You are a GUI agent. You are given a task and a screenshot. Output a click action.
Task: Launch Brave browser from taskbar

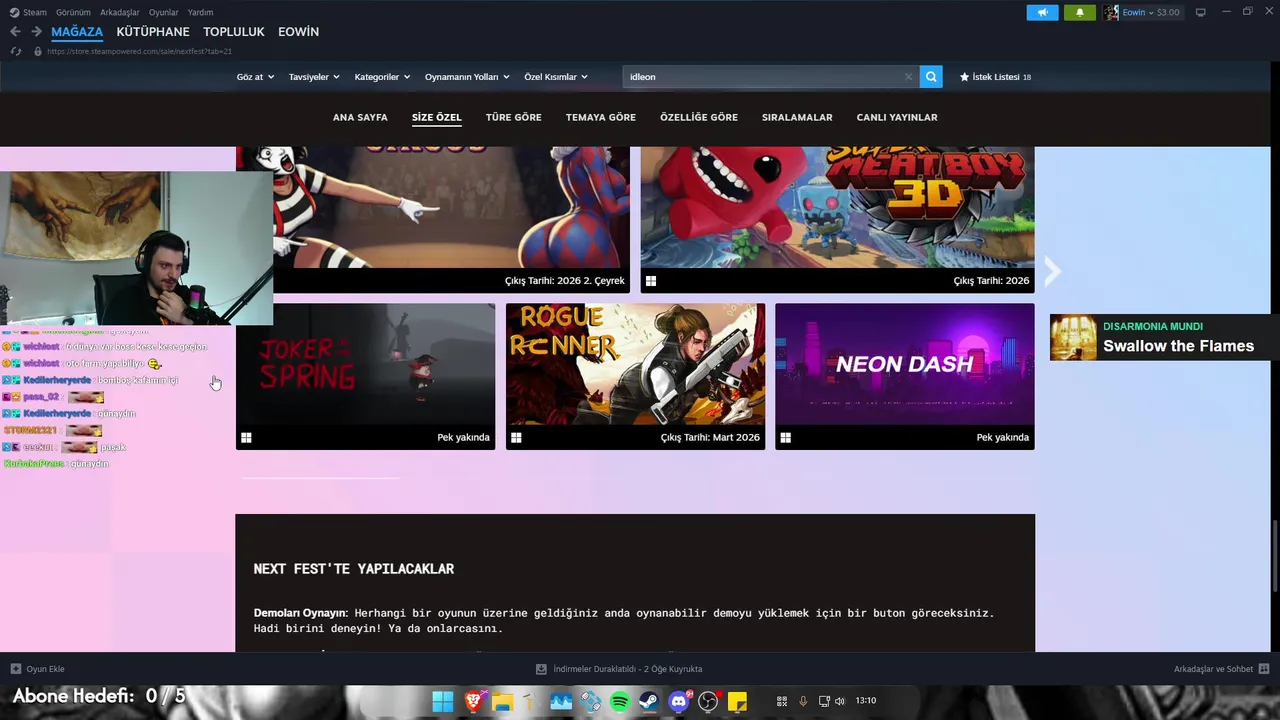473,701
